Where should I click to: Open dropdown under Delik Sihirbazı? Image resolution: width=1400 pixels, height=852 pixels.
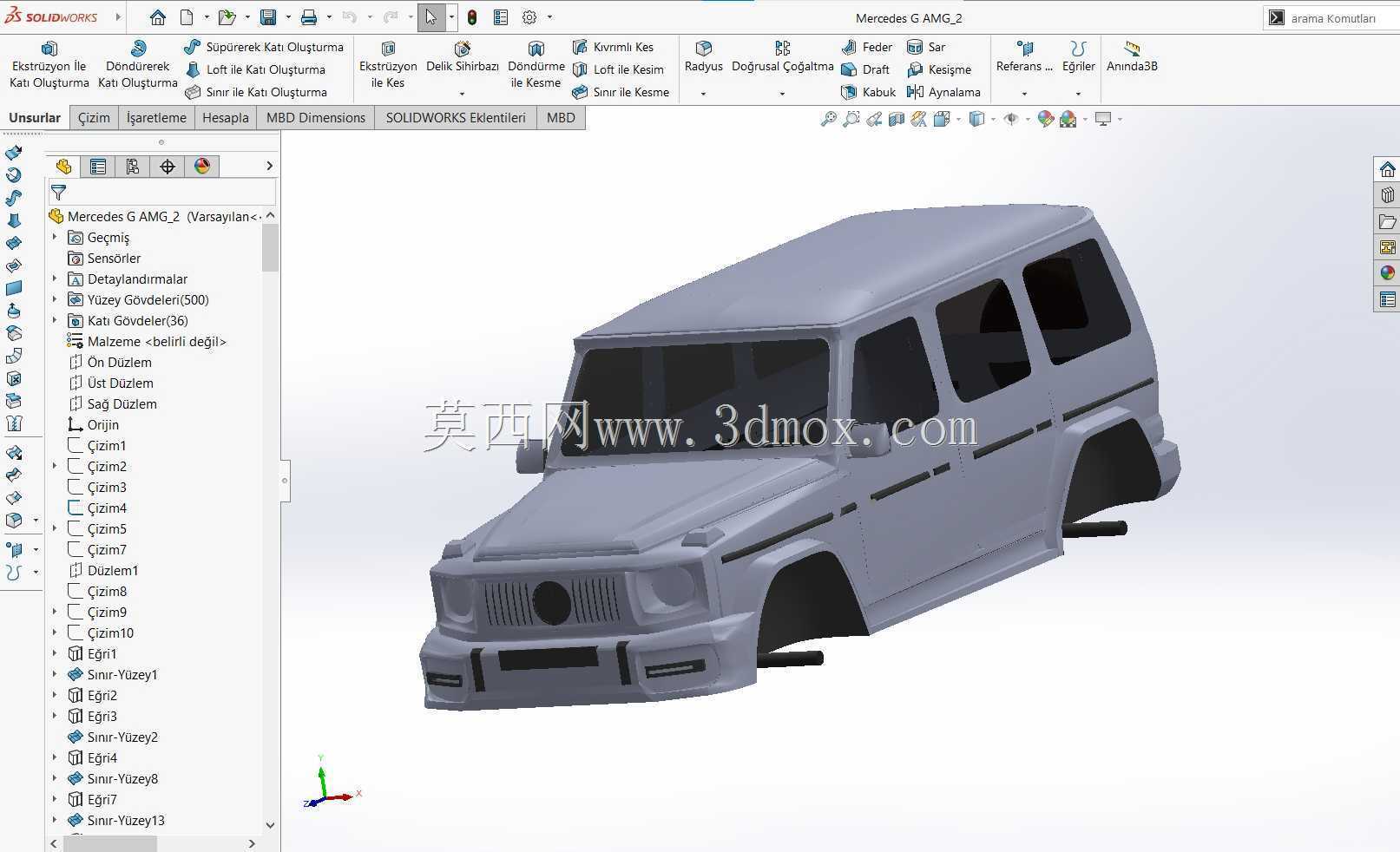click(462, 94)
